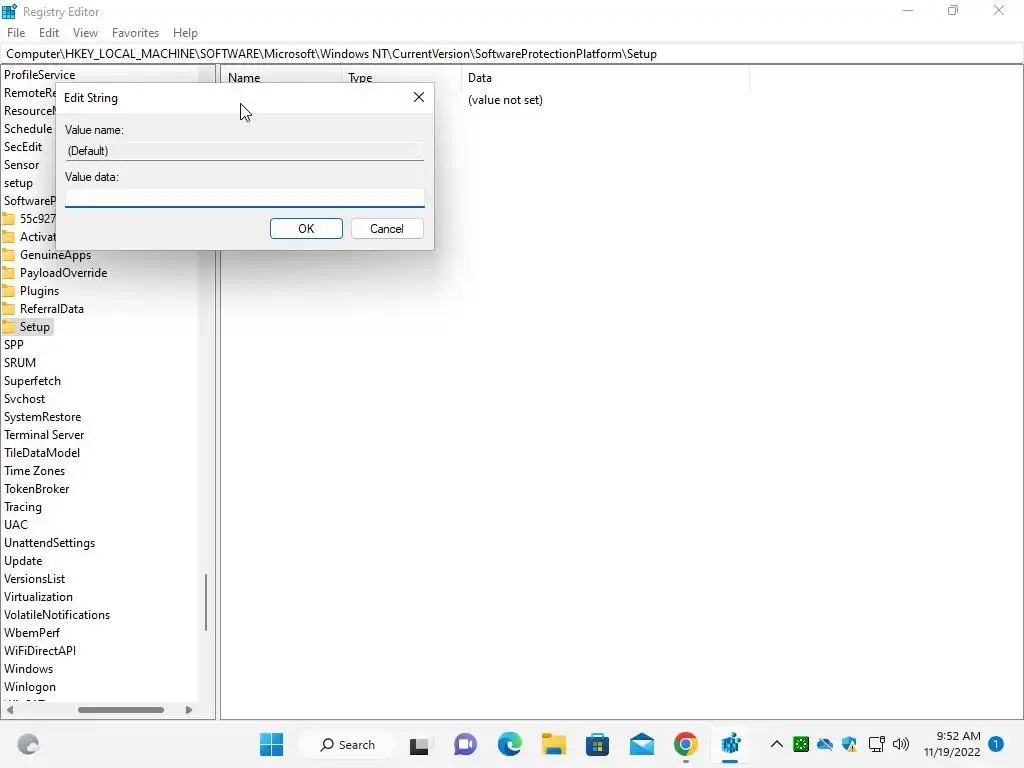Select the ReferralData folder icon
The width and height of the screenshot is (1024, 768).
(x=8, y=309)
